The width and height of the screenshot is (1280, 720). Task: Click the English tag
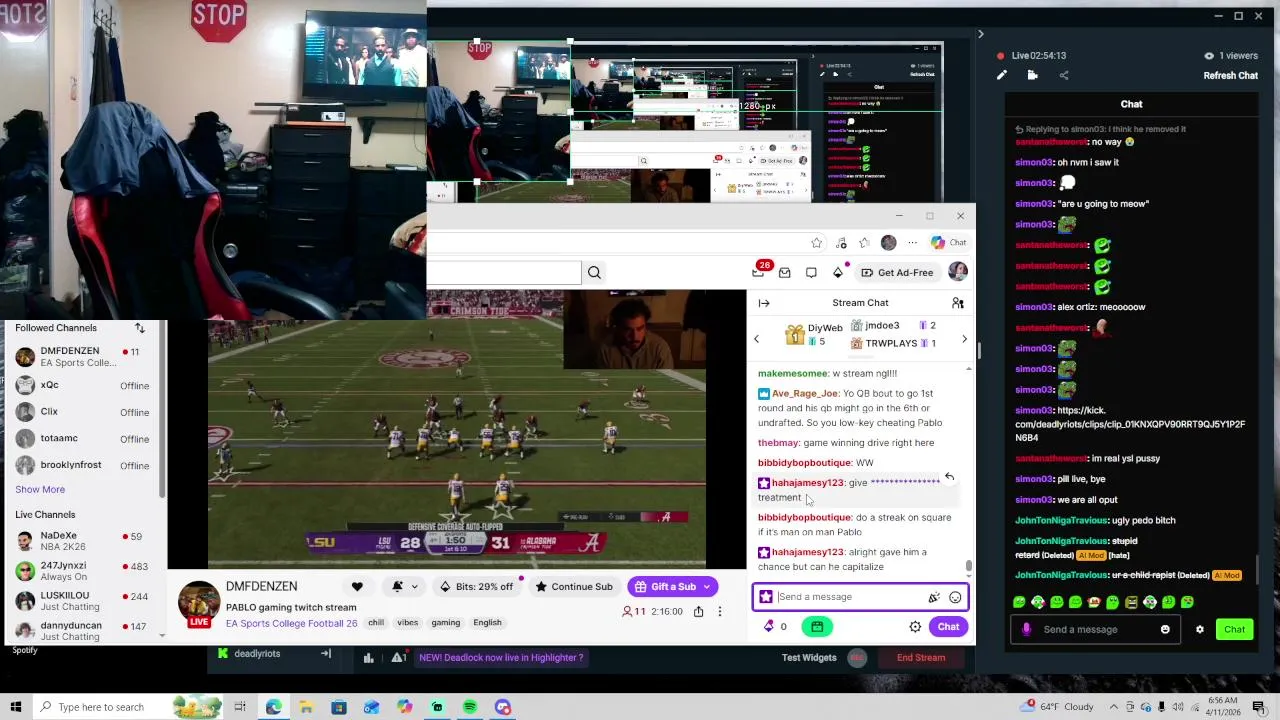click(487, 622)
